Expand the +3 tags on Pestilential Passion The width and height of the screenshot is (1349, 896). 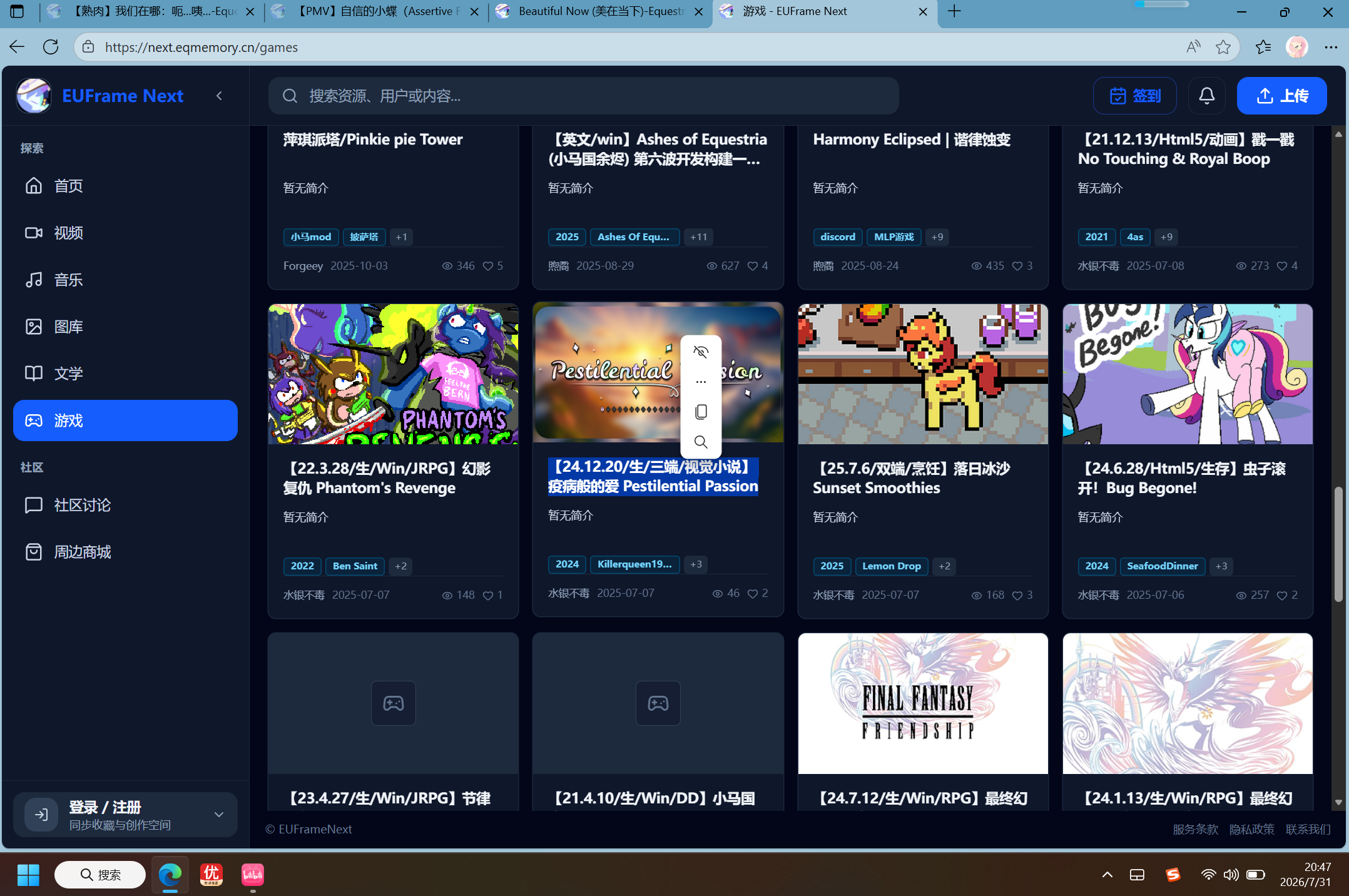pyautogui.click(x=696, y=564)
